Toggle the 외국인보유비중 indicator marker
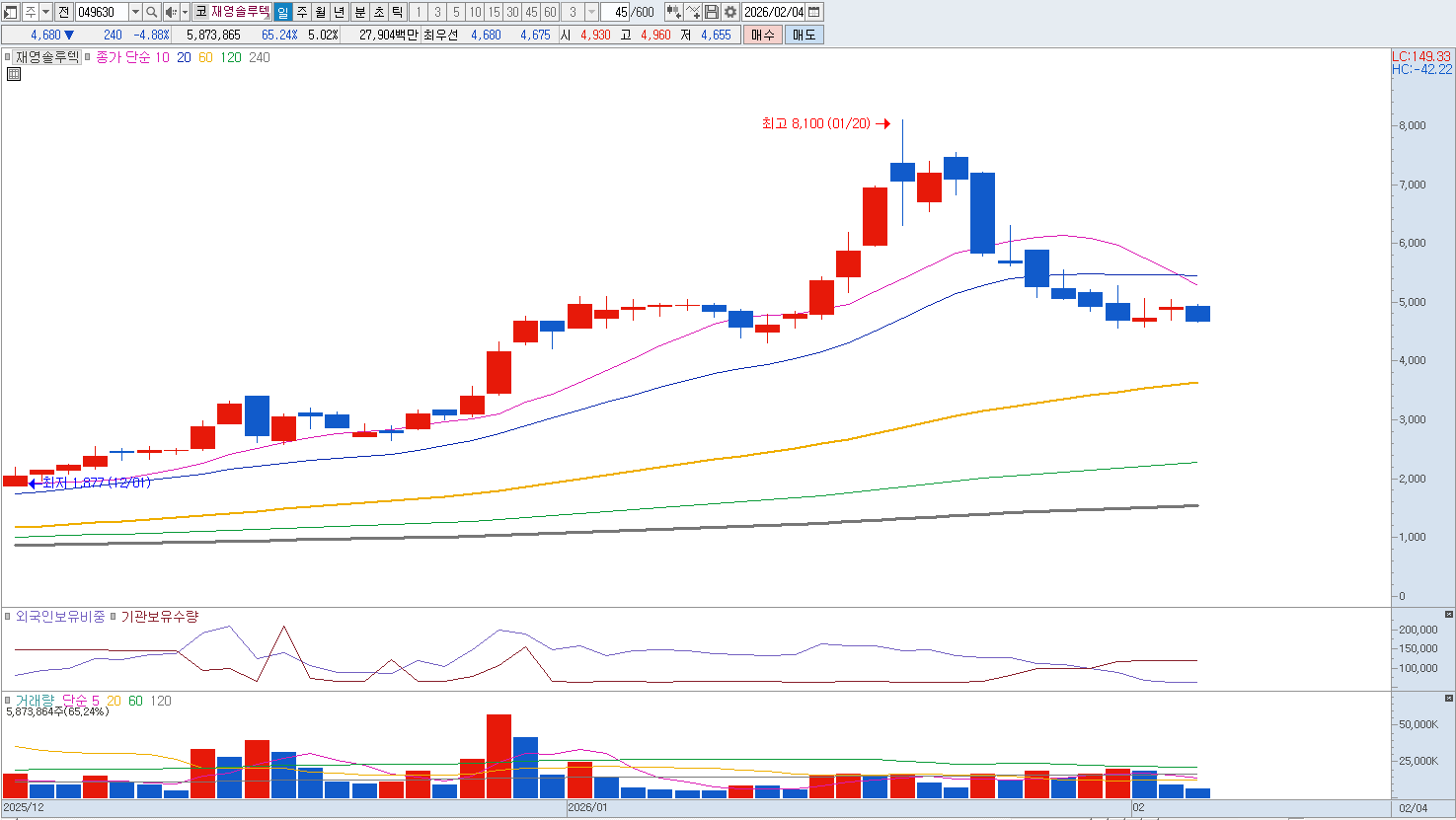This screenshot has height=820, width=1456. (x=9, y=617)
